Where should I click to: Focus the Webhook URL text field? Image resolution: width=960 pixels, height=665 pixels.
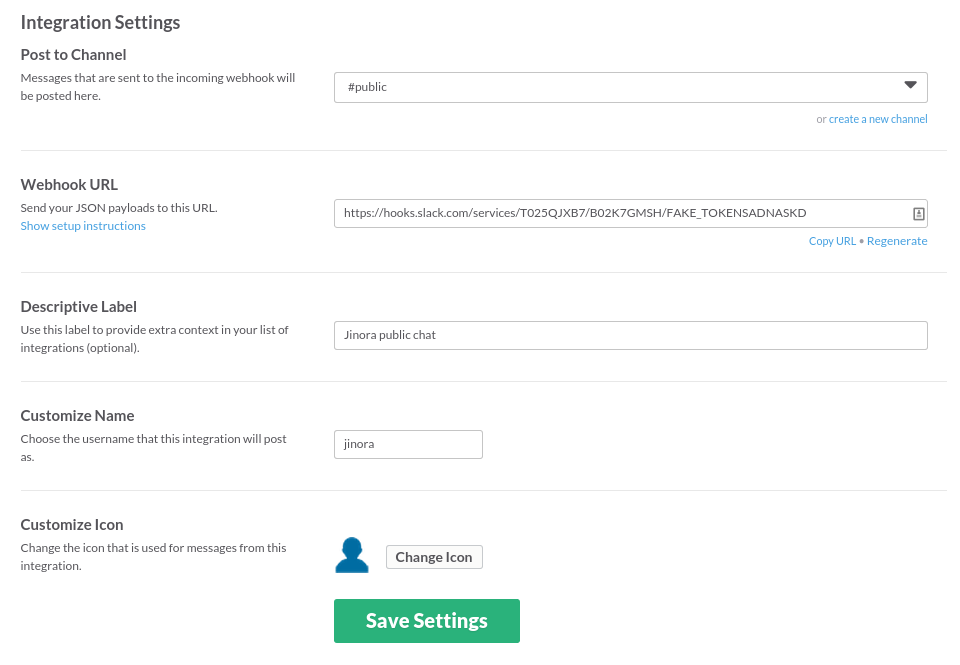(x=620, y=213)
